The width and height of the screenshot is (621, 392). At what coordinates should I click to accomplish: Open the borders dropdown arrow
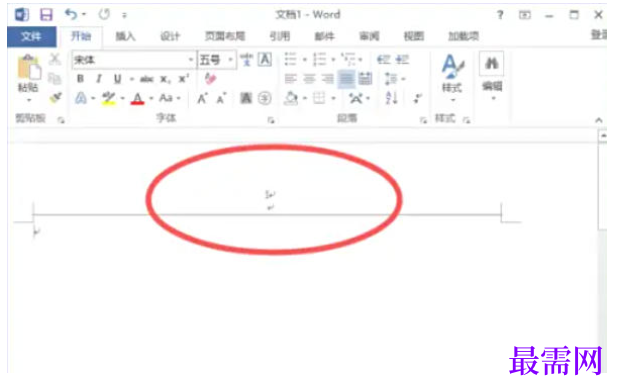333,98
